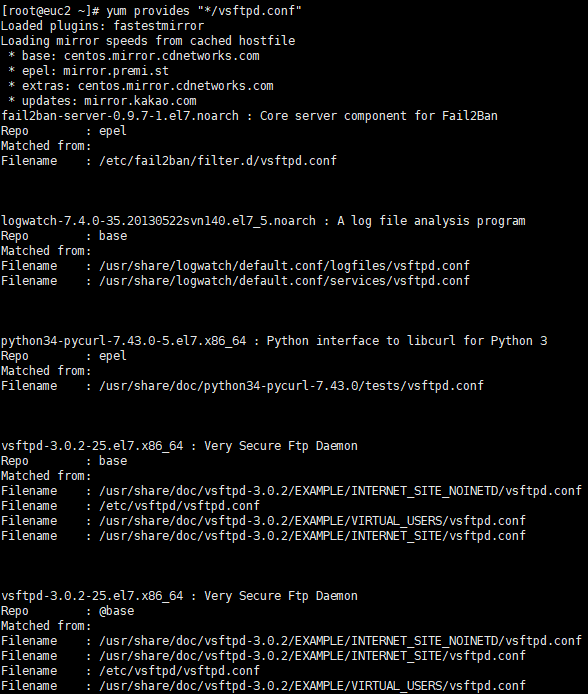Click the first vsftpd-3.0.2-25 package header
This screenshot has width=588, height=694.
coord(179,446)
